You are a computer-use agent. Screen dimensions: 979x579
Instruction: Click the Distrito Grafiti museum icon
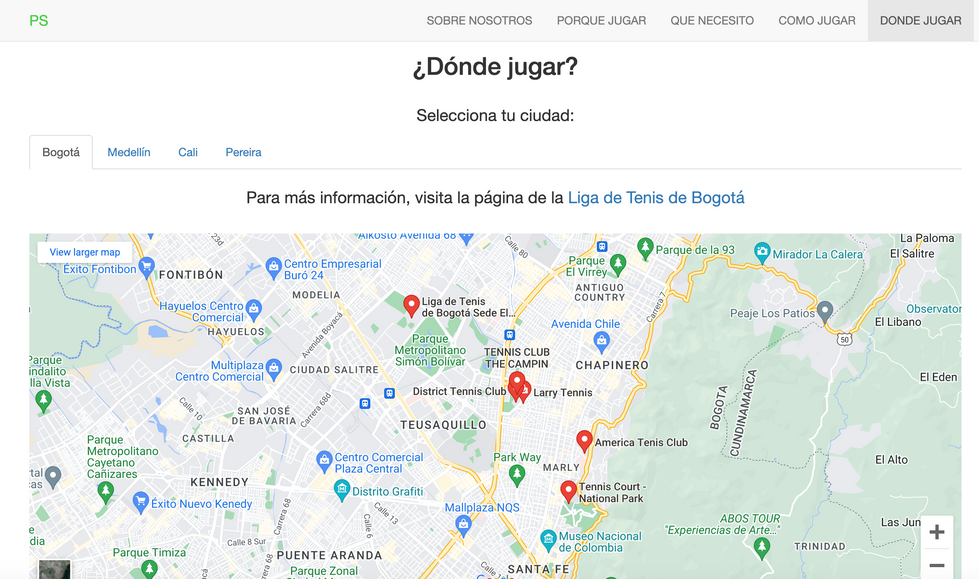(x=342, y=490)
